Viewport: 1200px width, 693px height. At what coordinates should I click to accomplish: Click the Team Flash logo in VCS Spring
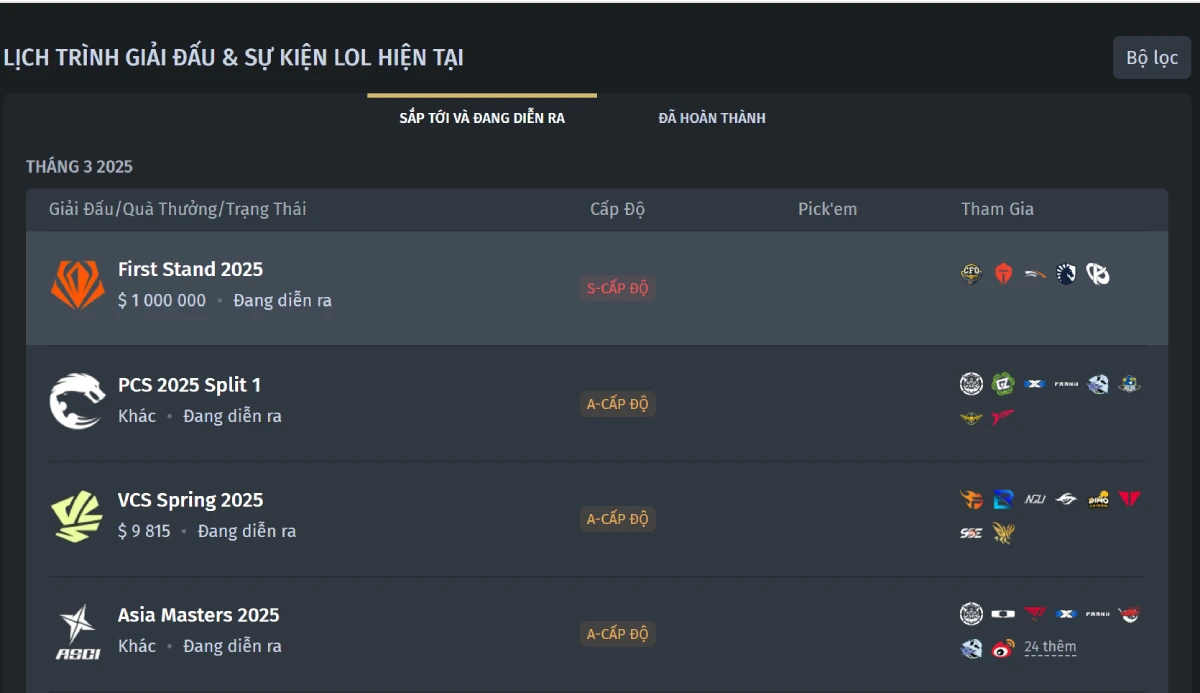[x=971, y=499]
